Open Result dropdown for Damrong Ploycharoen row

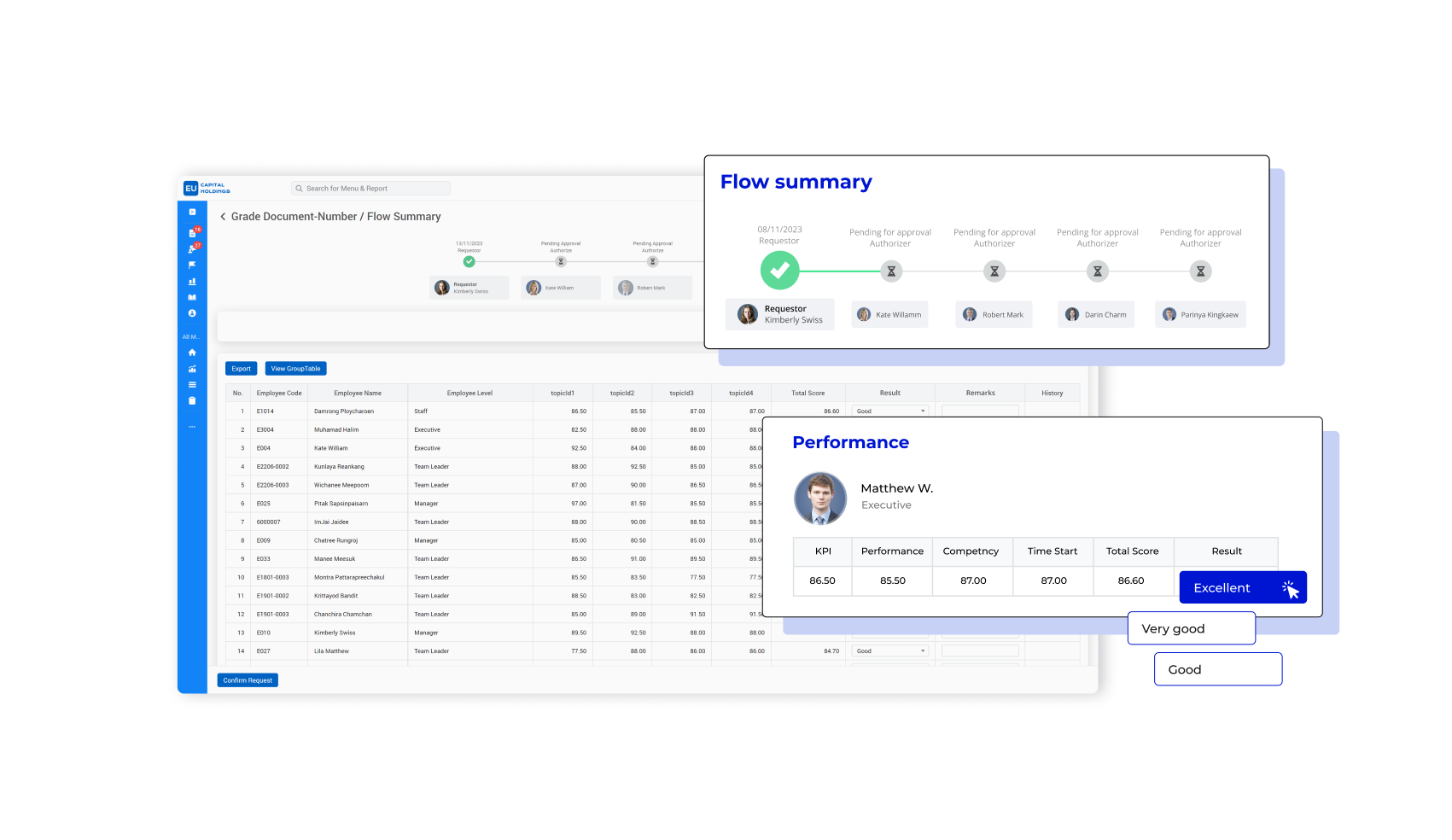(890, 411)
